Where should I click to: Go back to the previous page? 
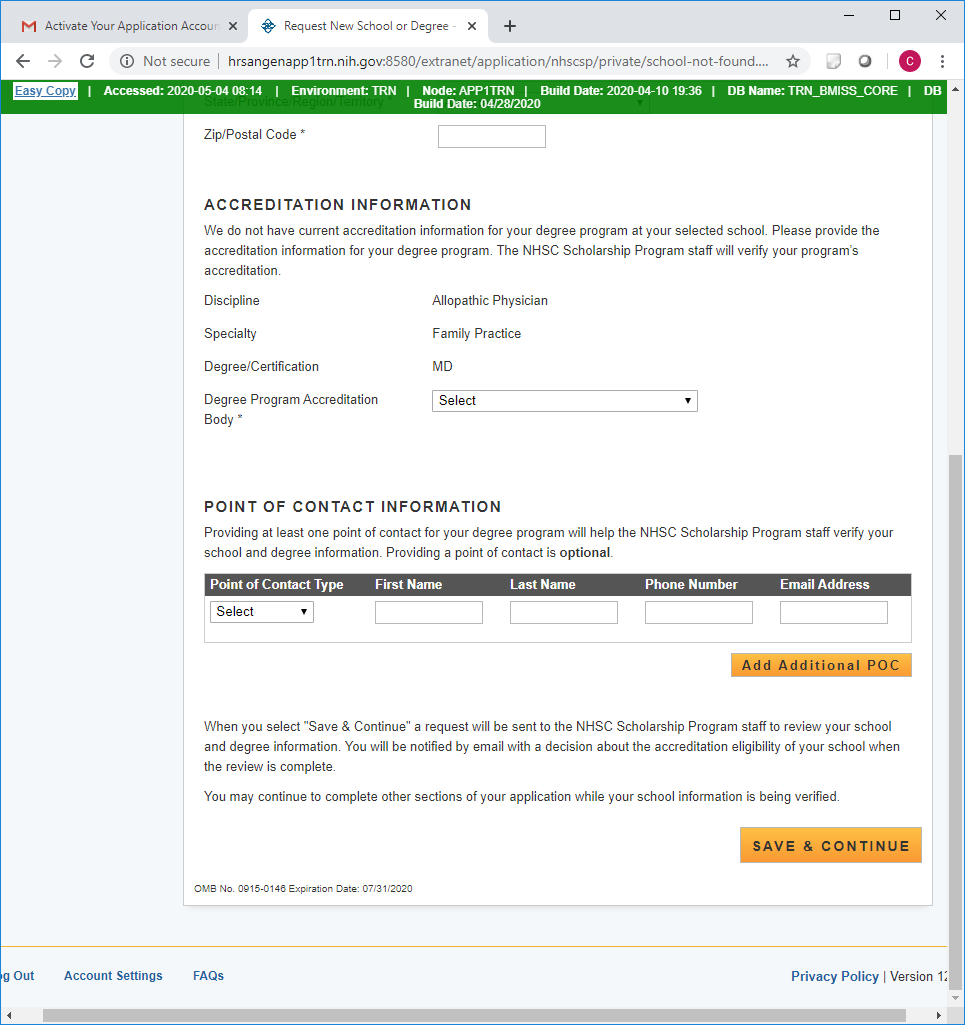23,61
